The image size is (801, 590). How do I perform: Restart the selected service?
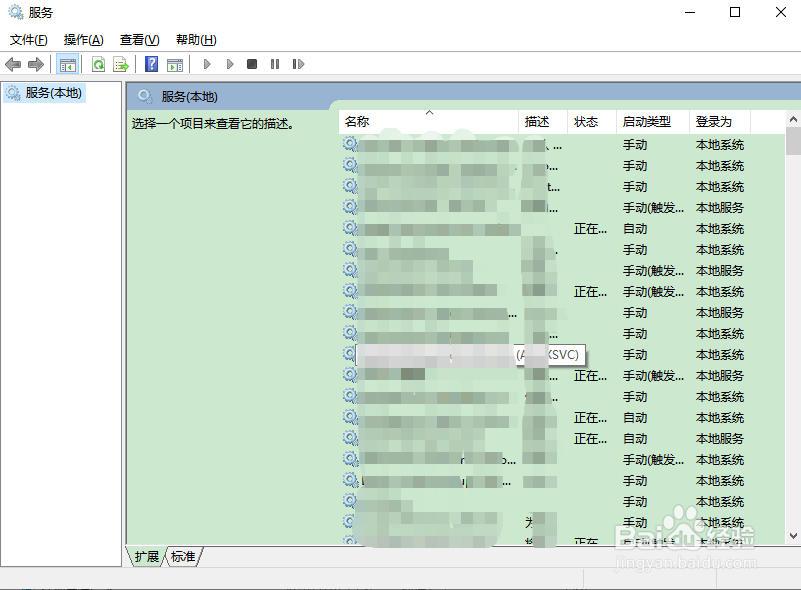(x=298, y=63)
